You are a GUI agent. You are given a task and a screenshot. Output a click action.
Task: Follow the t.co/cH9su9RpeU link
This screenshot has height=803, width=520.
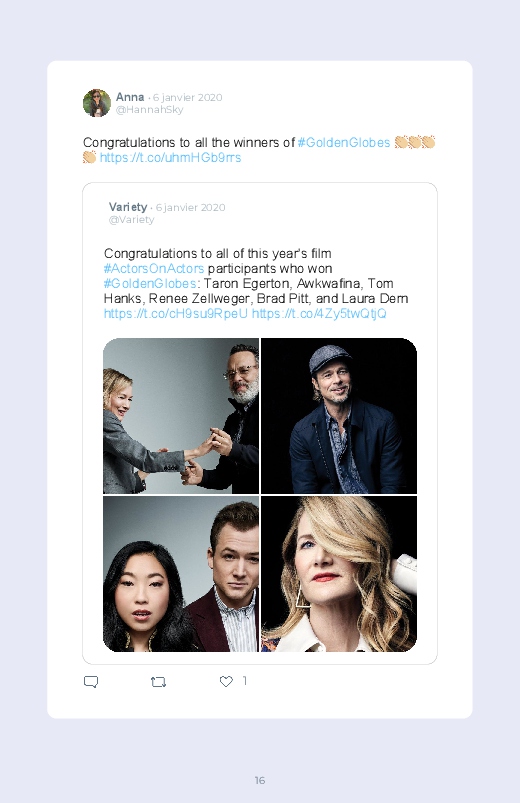(x=176, y=313)
